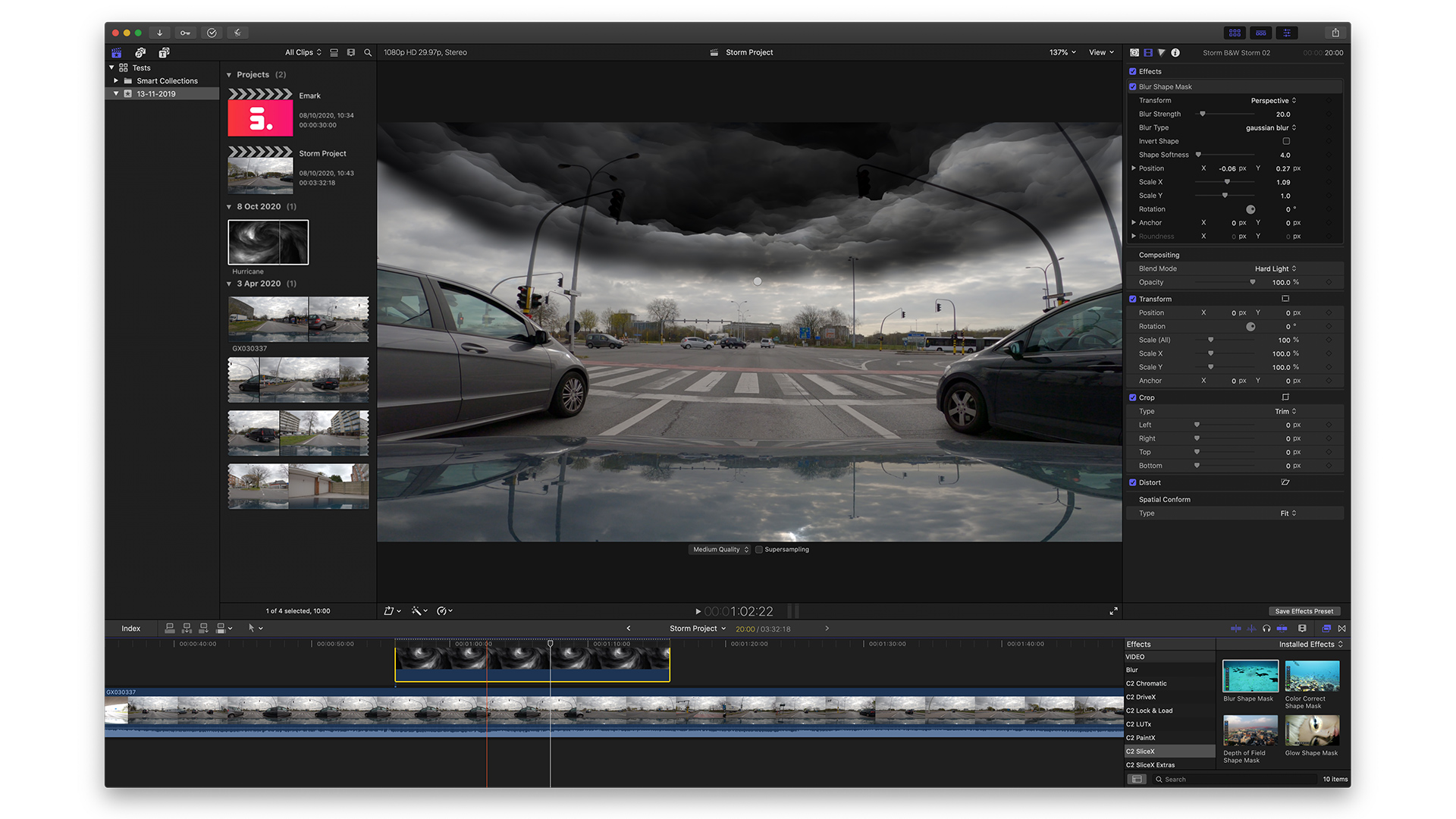1456x819 pixels.
Task: Click the share export icon
Action: (1335, 33)
